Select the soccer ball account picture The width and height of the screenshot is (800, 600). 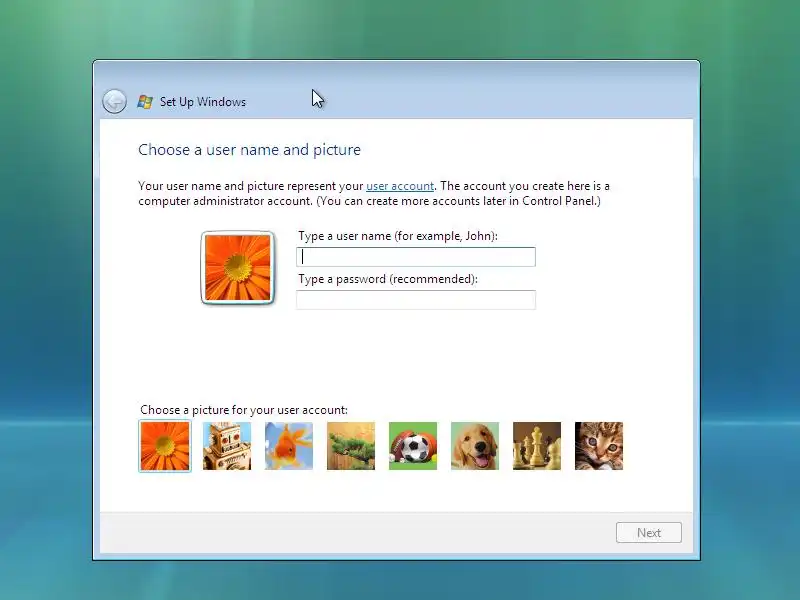[413, 446]
